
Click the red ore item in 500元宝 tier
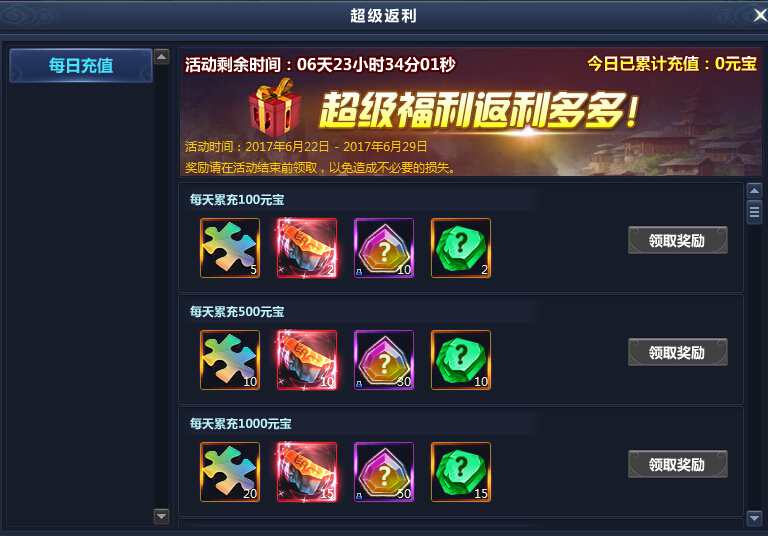[x=307, y=360]
